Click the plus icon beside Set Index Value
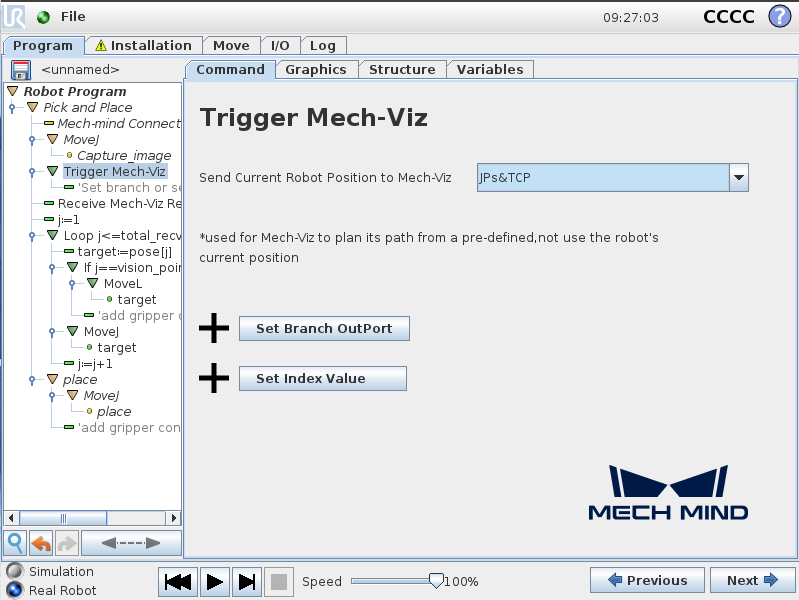Viewport: 799px width, 600px height. coord(214,378)
